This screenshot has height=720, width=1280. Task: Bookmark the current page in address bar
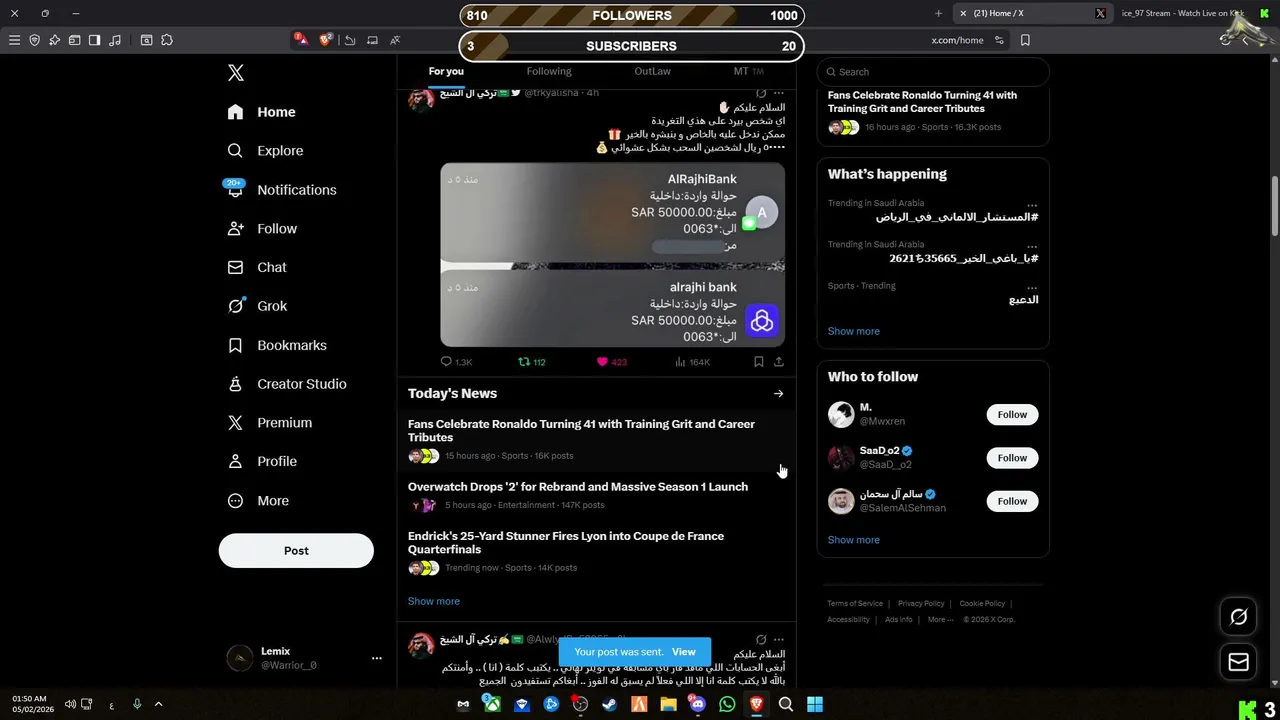[1025, 40]
